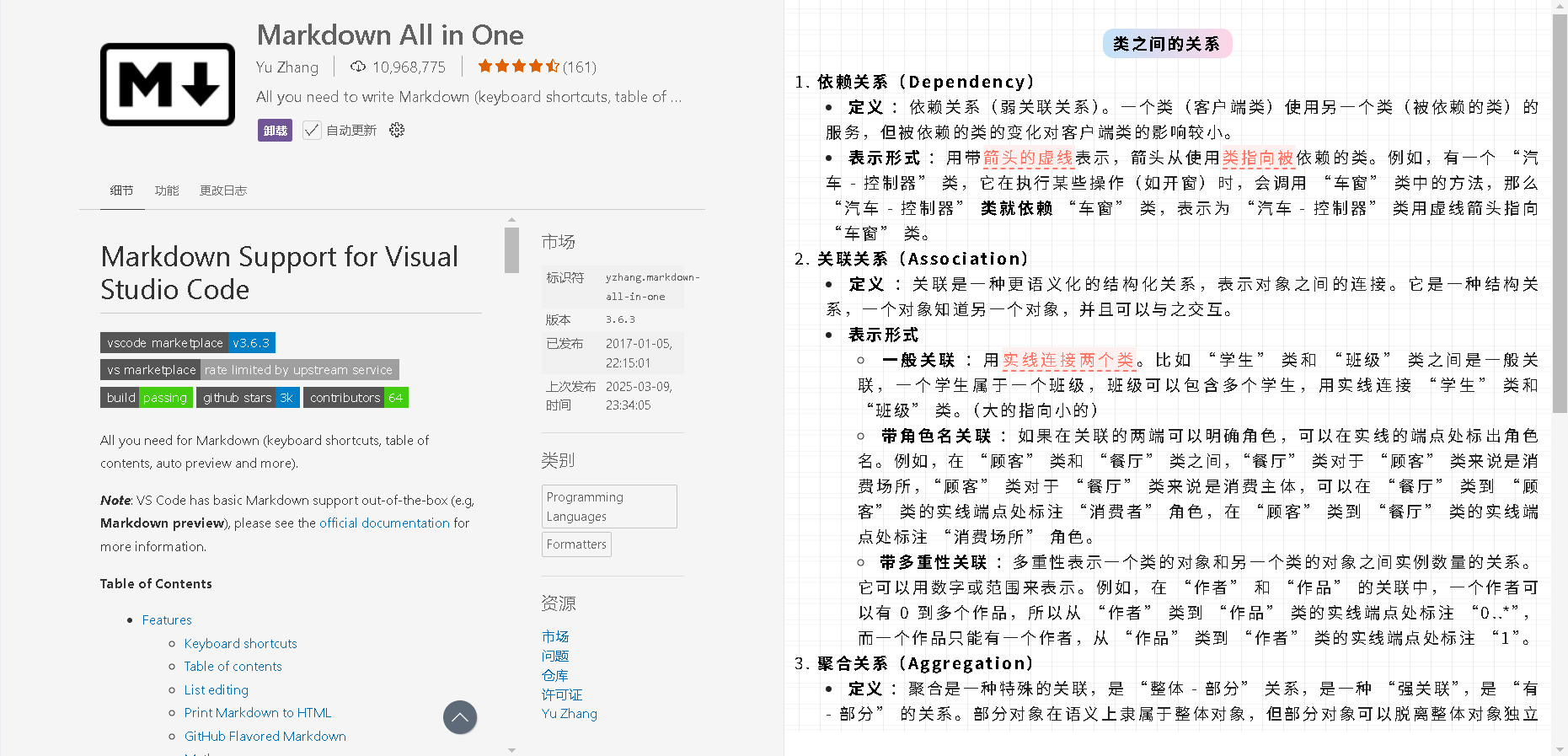Screen dimensions: 1568x756
Task: Click the version value 3.6.3
Action: [621, 319]
